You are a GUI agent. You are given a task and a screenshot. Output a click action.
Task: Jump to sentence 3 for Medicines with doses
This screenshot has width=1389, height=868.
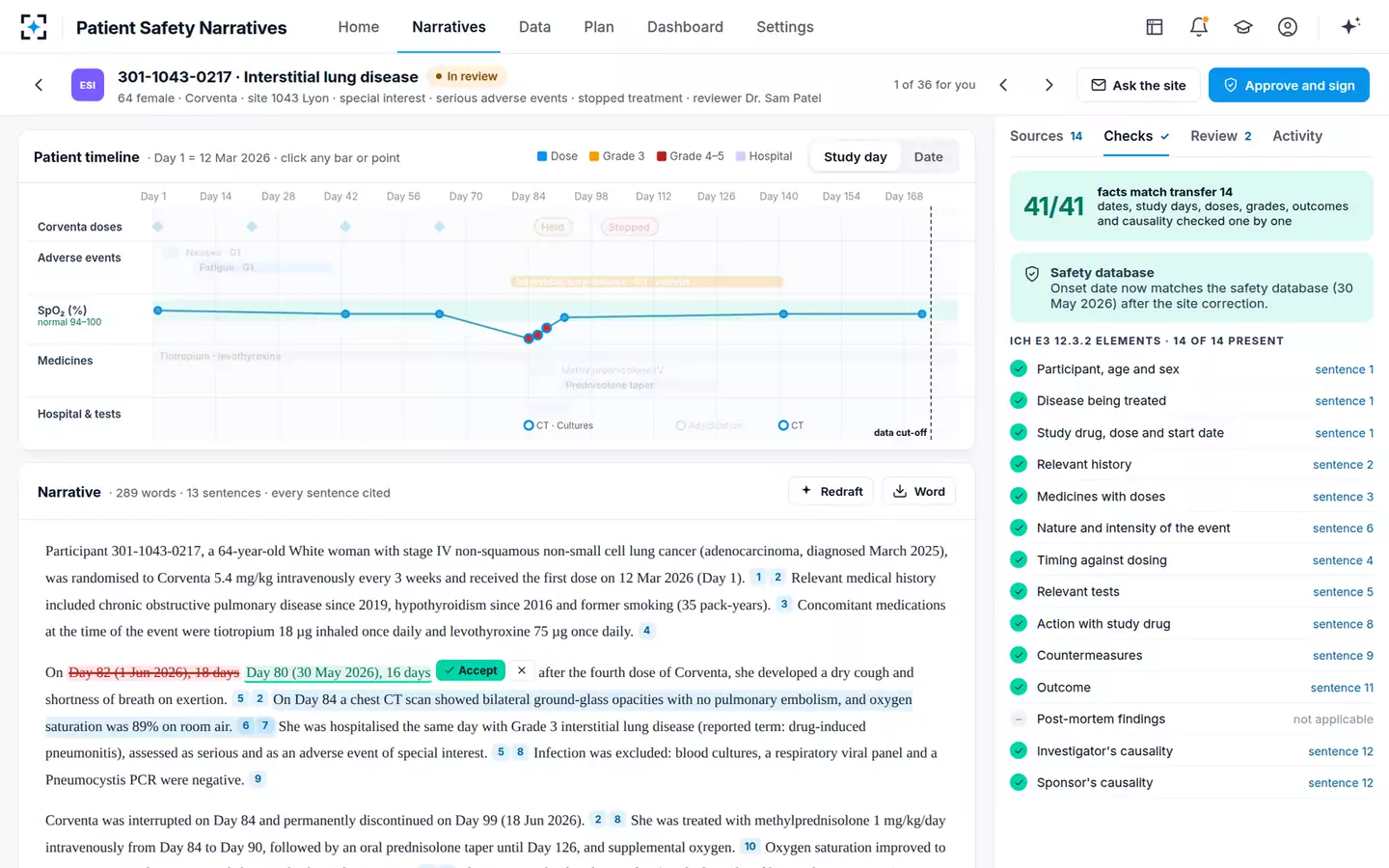tap(1343, 497)
